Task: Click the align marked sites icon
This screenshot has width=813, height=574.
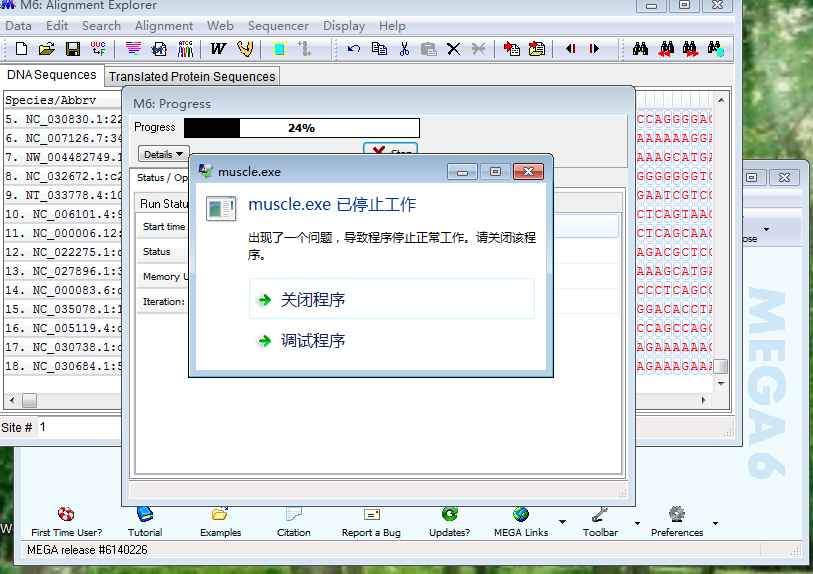Action: [x=304, y=49]
